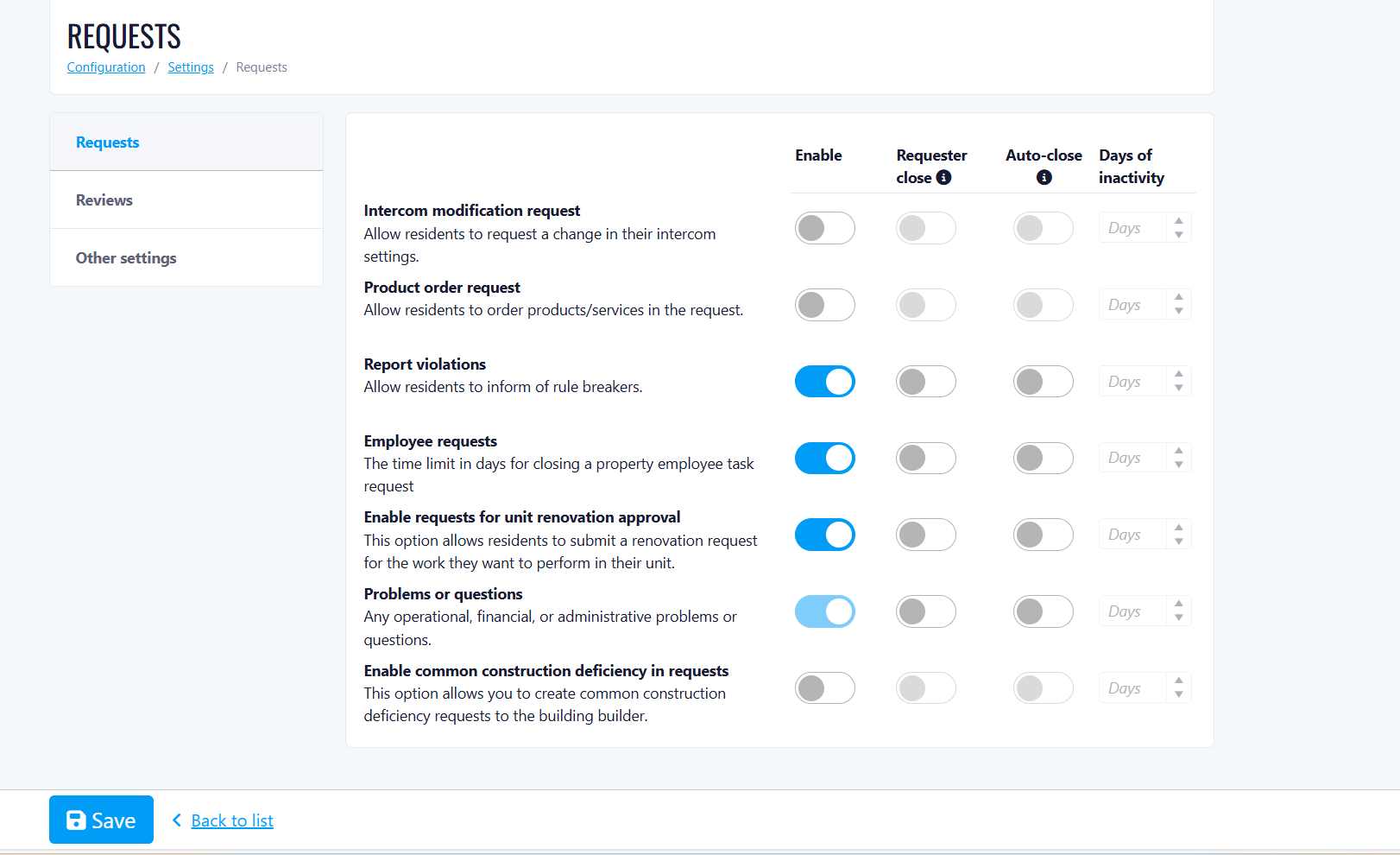
Task: Click the Intercom modification request title
Action: coord(472,211)
